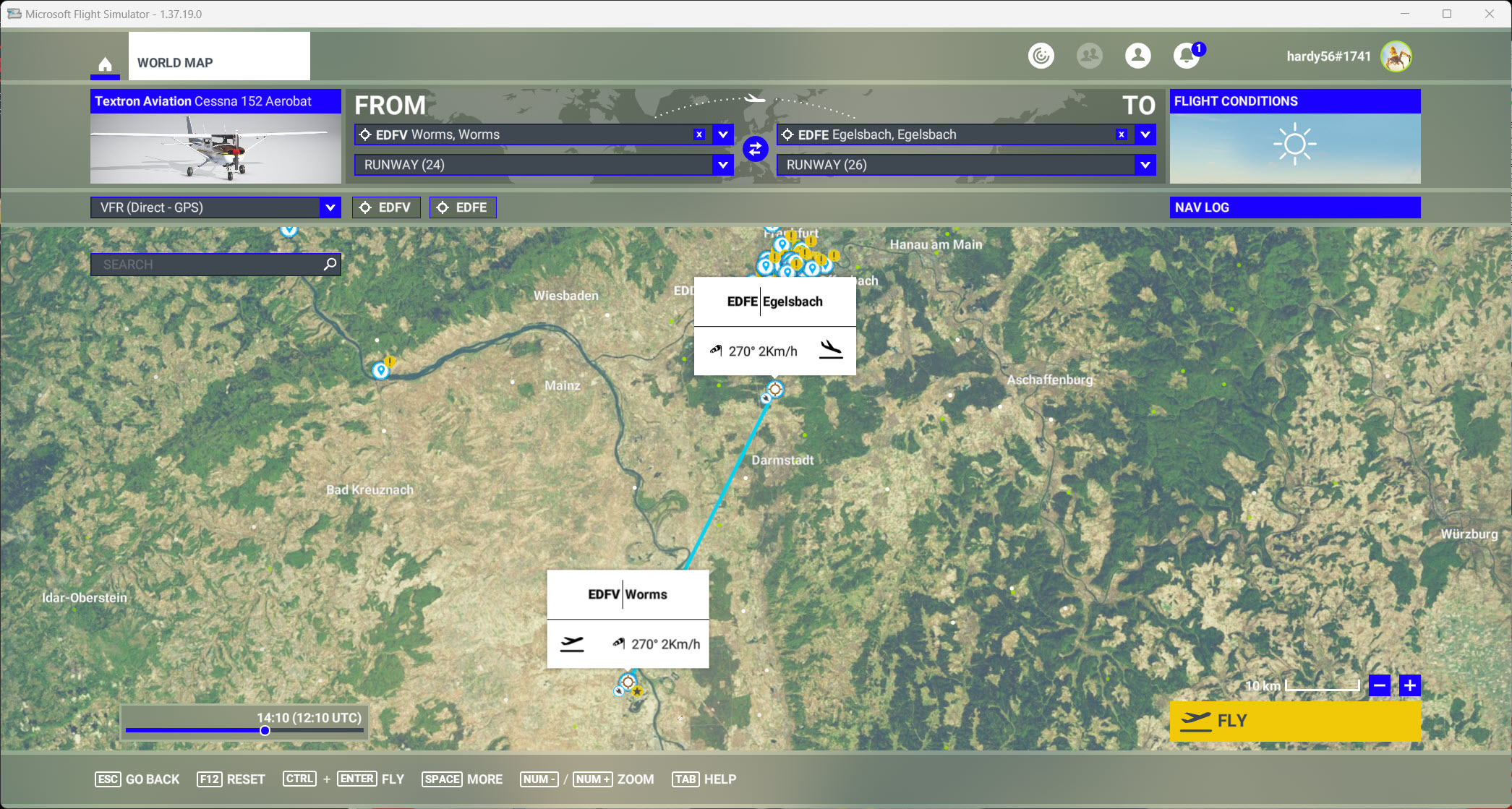Click F12 RESET at bottom

click(x=231, y=779)
